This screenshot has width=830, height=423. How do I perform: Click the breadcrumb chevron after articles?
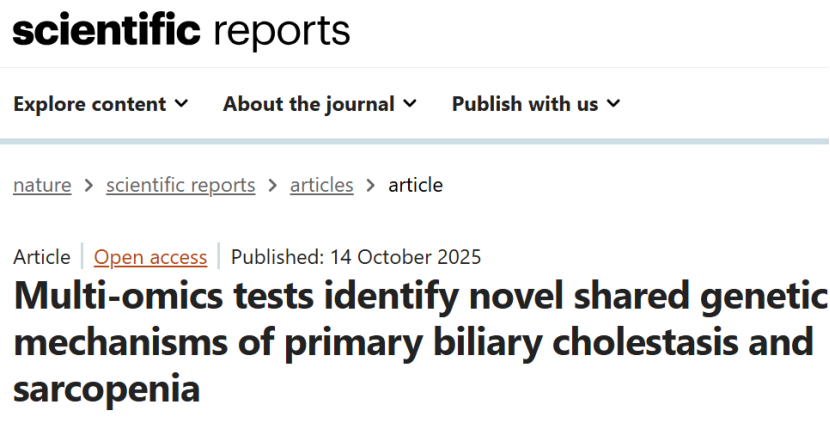coord(371,185)
